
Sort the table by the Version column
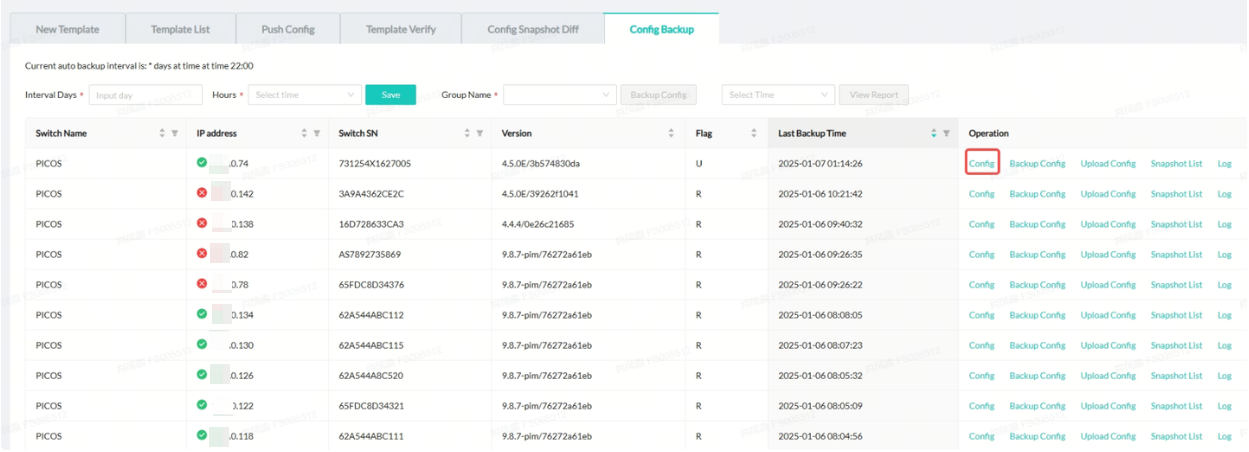coord(671,133)
